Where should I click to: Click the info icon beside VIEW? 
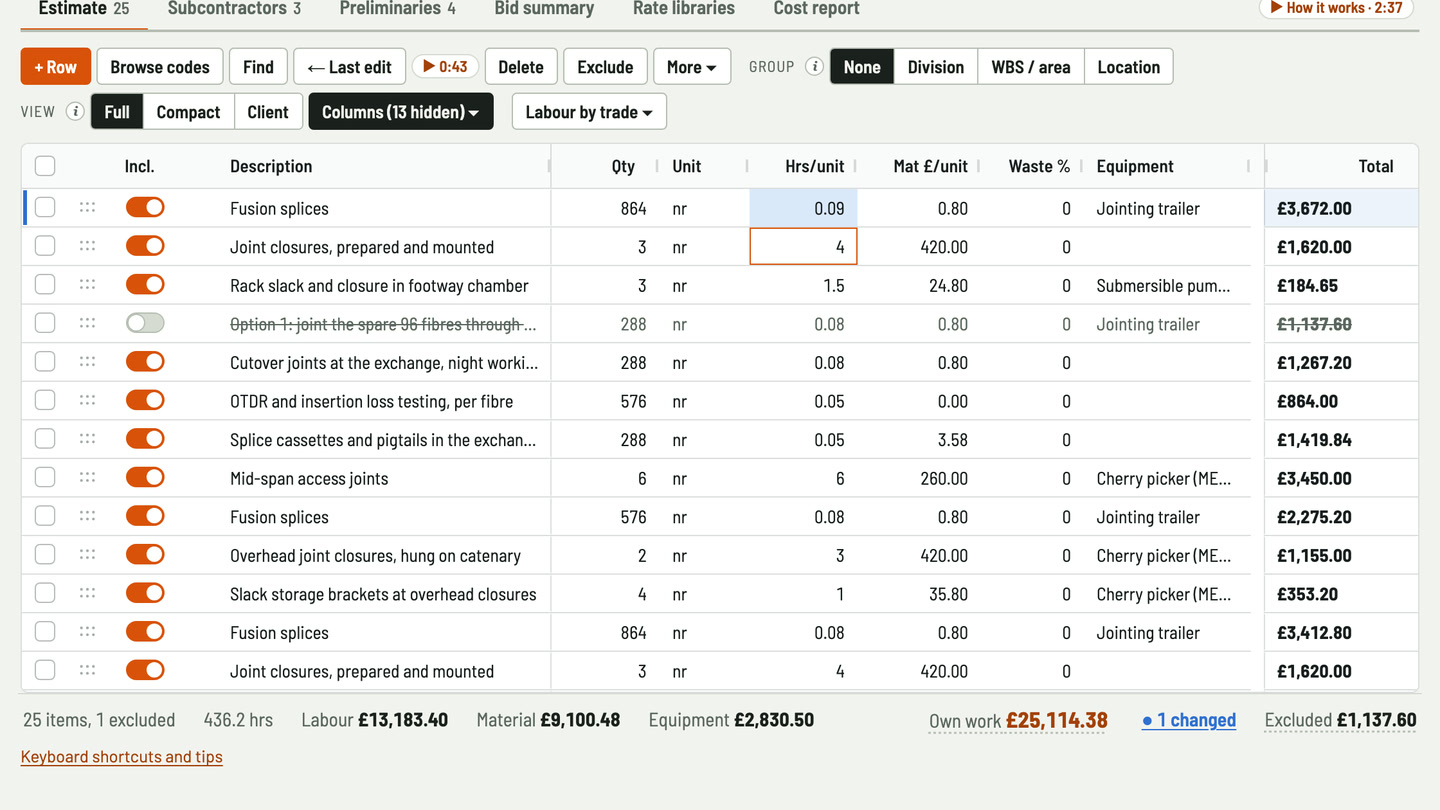(x=75, y=112)
